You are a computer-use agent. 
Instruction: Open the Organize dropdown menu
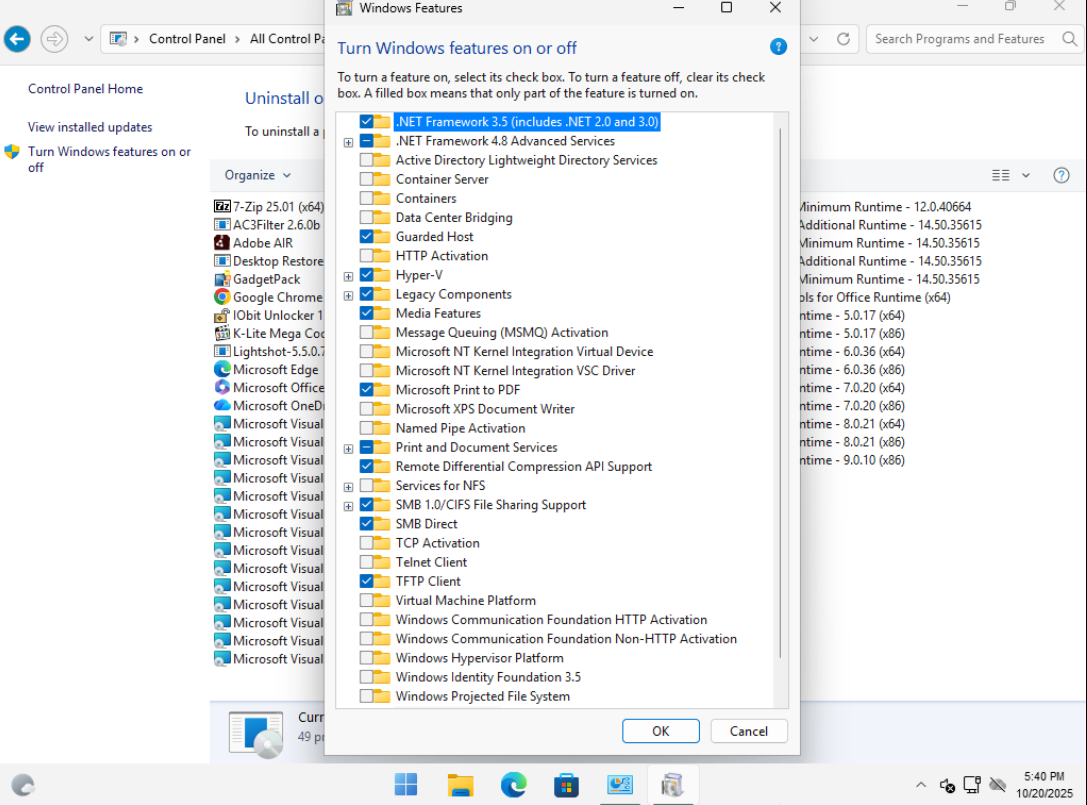(257, 175)
